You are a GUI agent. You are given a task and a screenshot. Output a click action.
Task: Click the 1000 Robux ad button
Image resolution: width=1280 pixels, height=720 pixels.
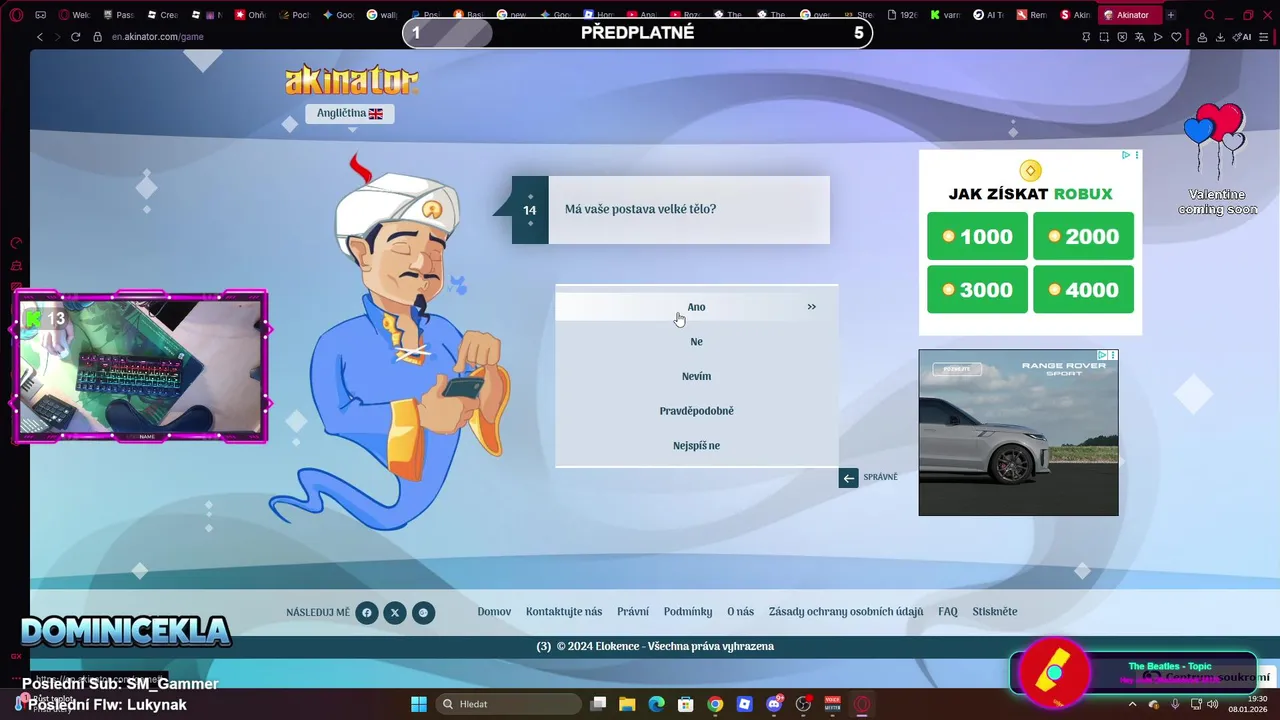(977, 237)
